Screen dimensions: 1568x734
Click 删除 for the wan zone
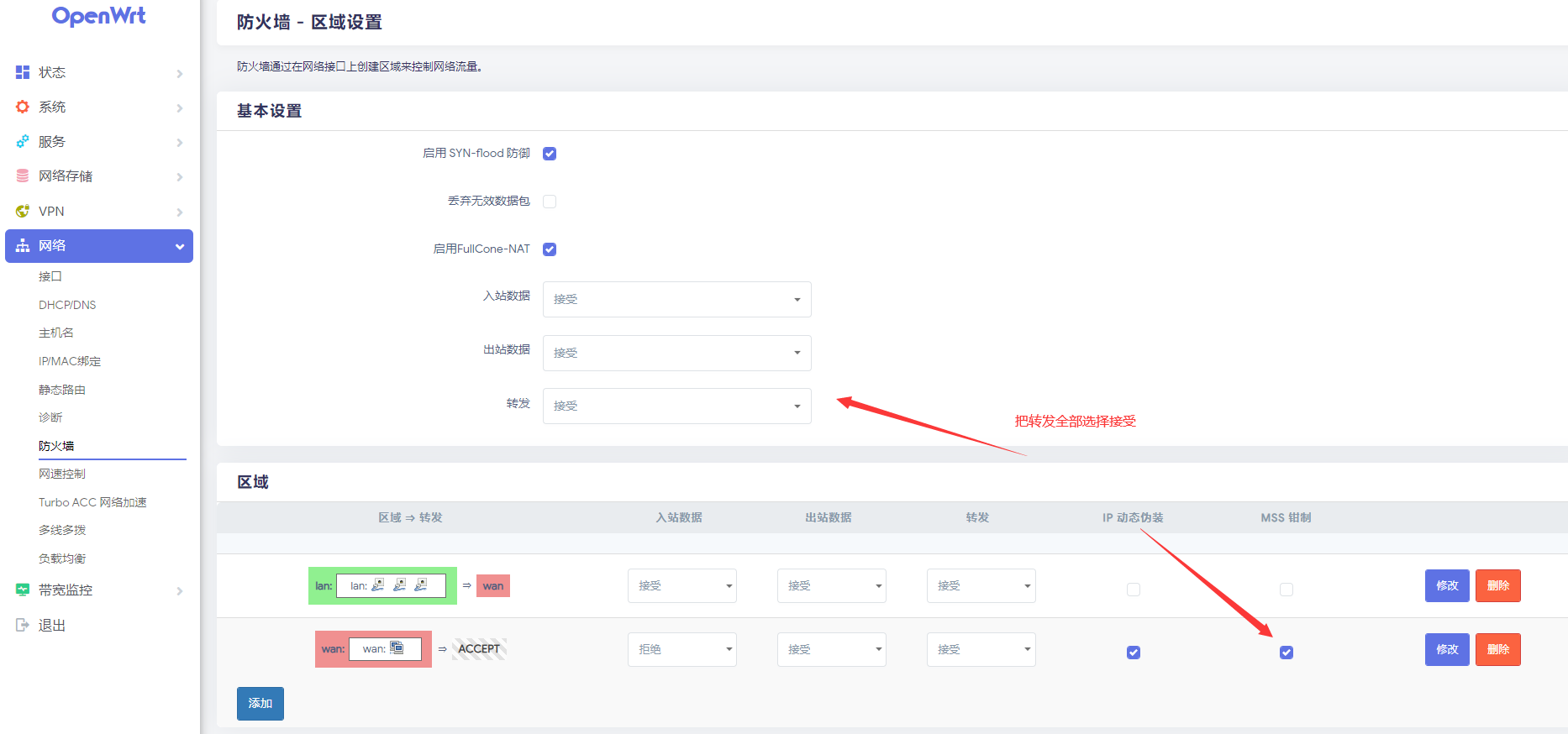click(x=1498, y=649)
